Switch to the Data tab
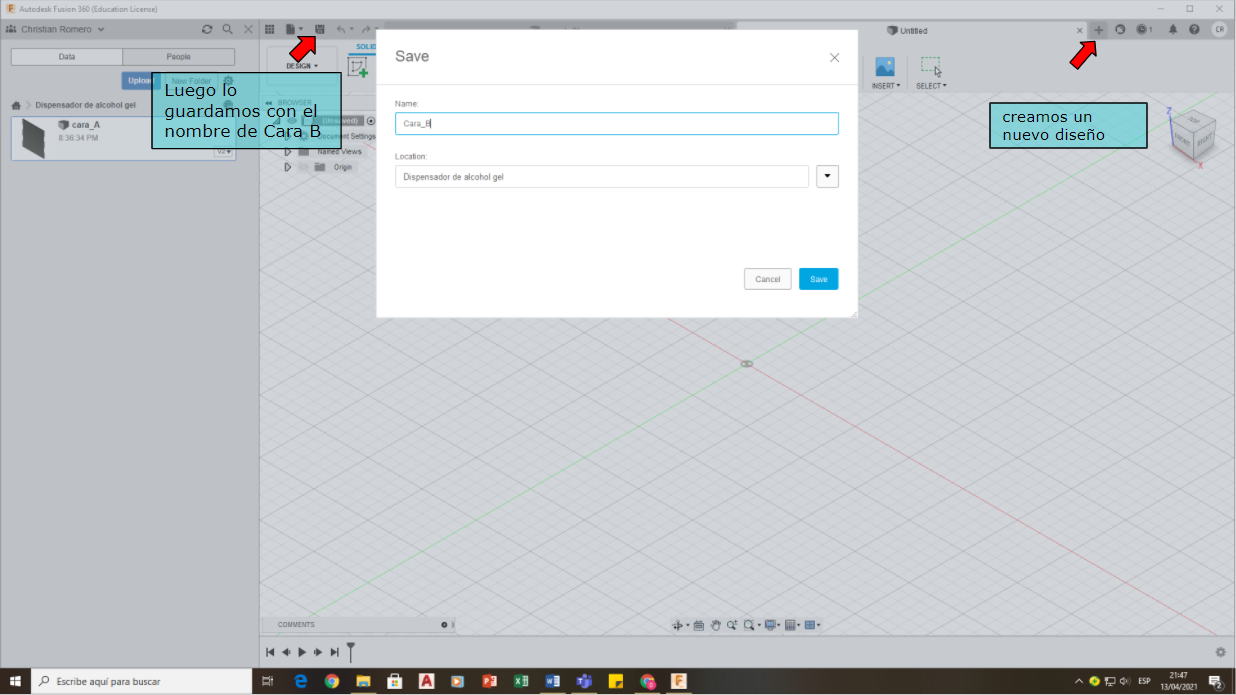 [x=67, y=57]
